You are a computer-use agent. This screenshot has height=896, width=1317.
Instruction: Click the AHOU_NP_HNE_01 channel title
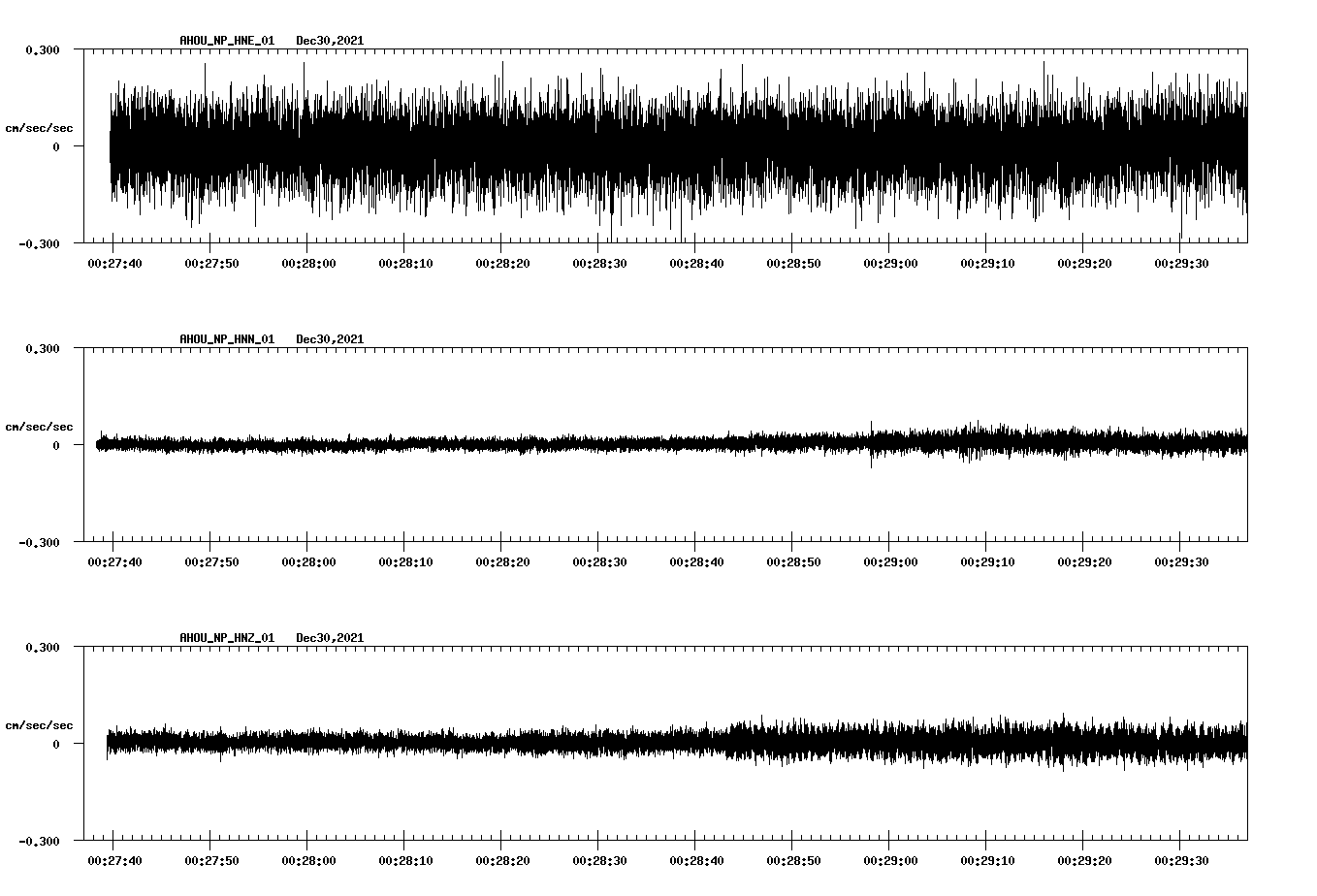(x=227, y=41)
